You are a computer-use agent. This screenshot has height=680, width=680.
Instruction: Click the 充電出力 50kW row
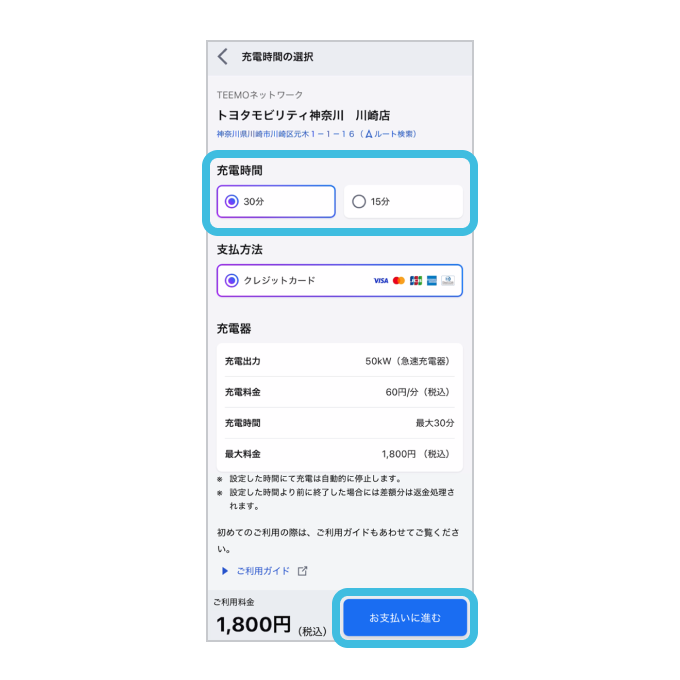(340, 361)
